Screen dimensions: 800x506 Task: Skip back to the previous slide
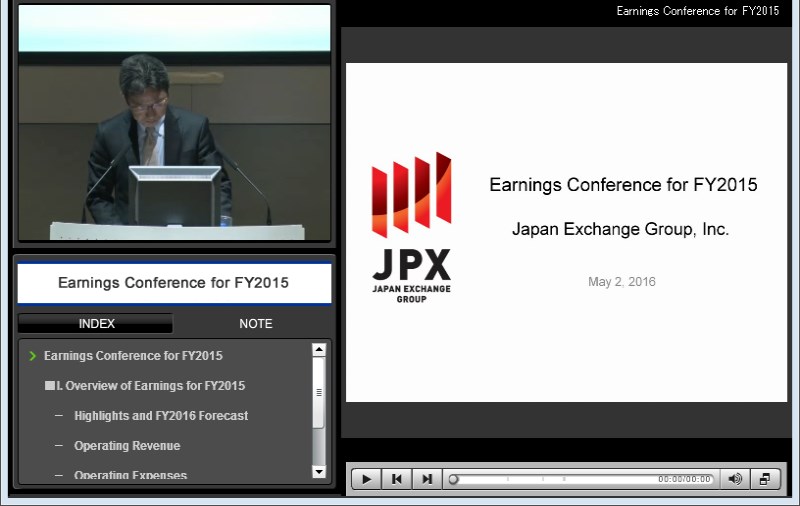[x=396, y=479]
